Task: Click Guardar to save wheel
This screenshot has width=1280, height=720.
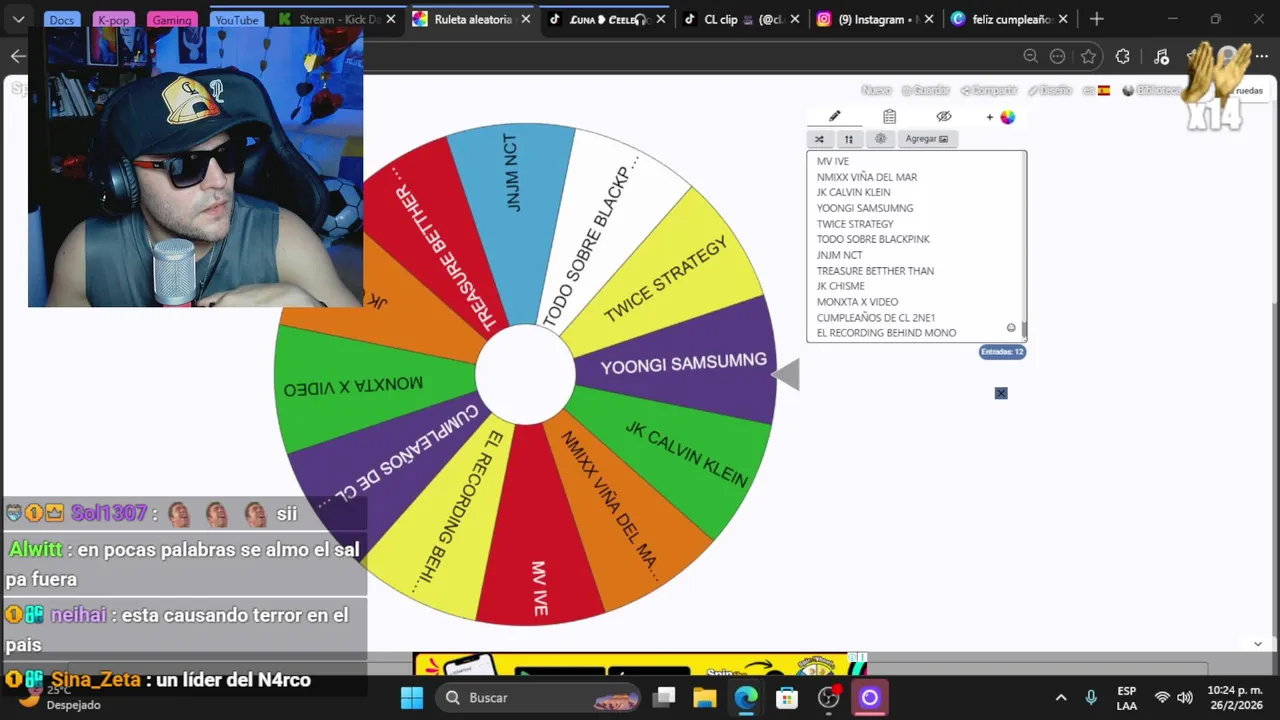Action: pos(925,90)
